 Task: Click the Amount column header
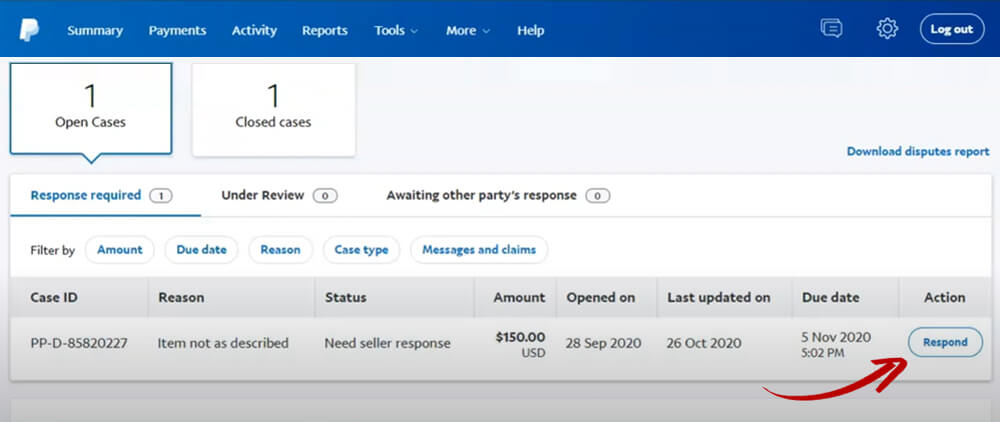(519, 298)
